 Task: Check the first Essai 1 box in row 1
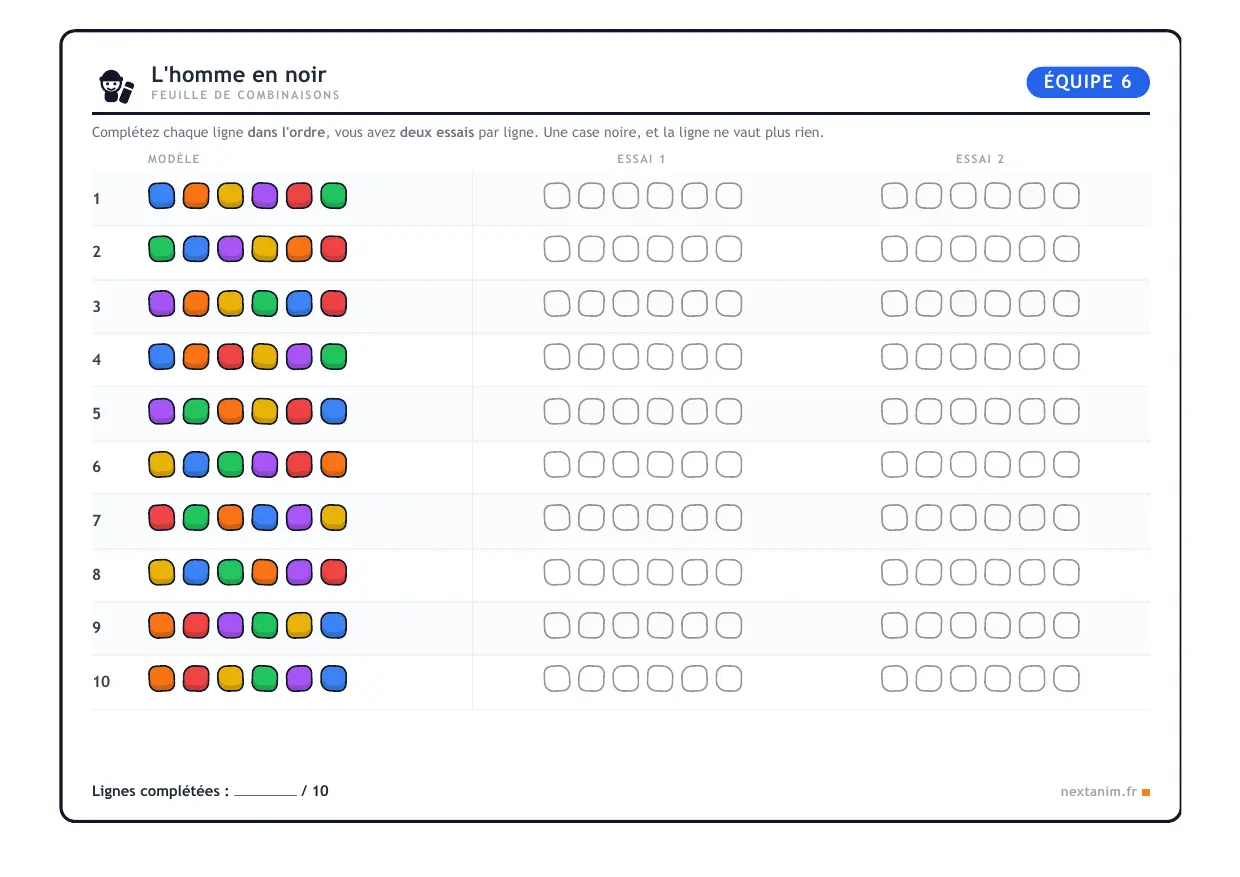click(557, 196)
